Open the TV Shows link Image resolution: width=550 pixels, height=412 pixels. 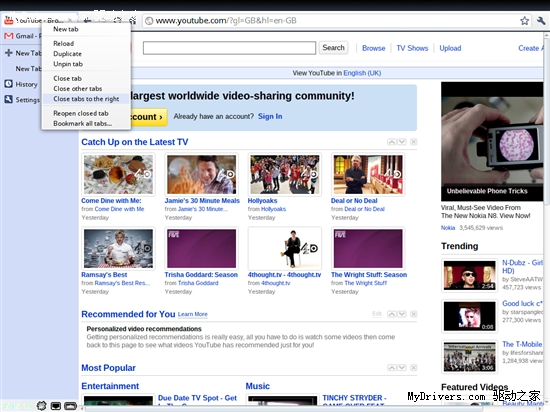412,48
